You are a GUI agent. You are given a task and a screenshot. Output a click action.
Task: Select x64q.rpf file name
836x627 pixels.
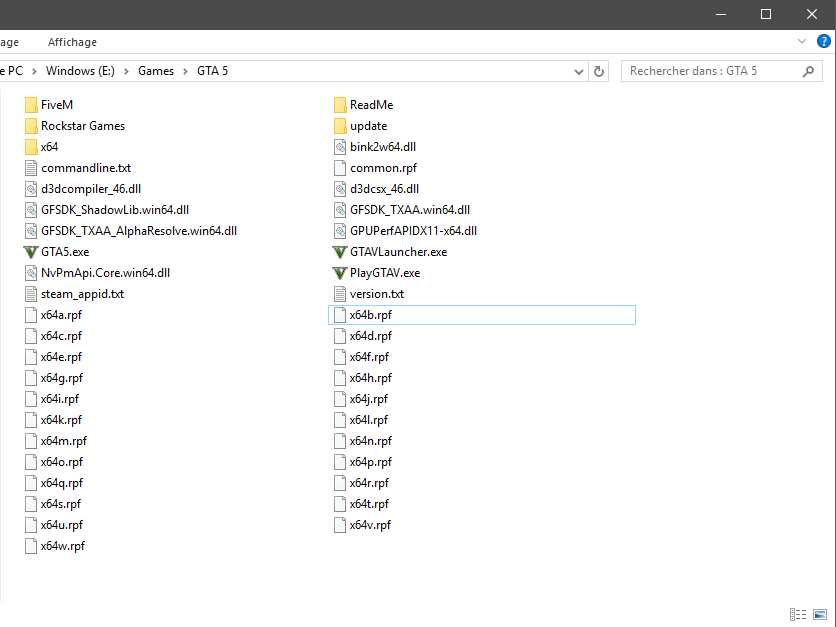pyautogui.click(x=62, y=483)
